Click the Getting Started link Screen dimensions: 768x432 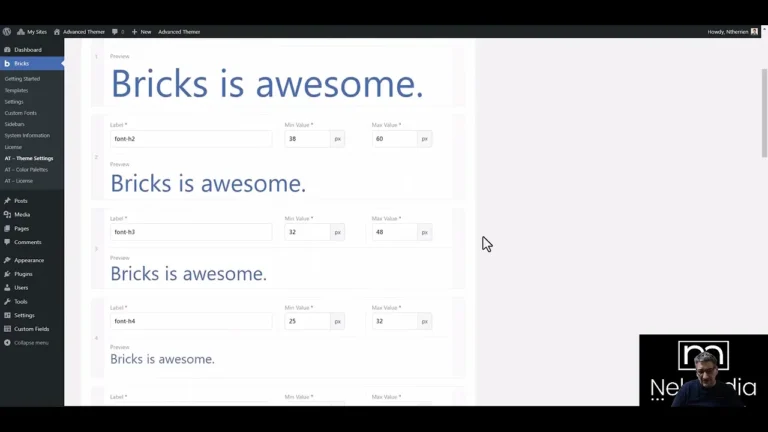point(22,78)
